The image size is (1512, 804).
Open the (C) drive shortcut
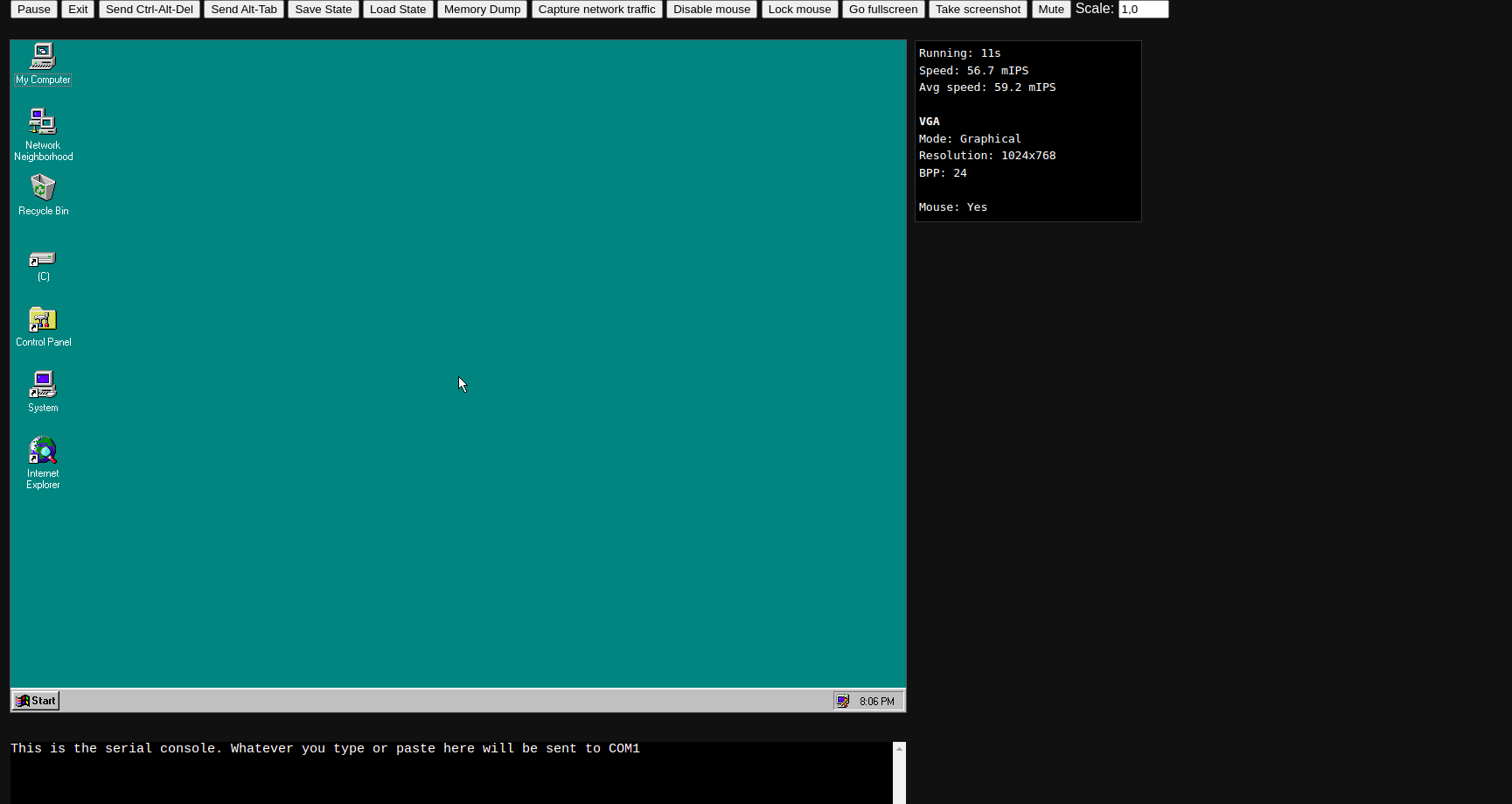point(43,260)
